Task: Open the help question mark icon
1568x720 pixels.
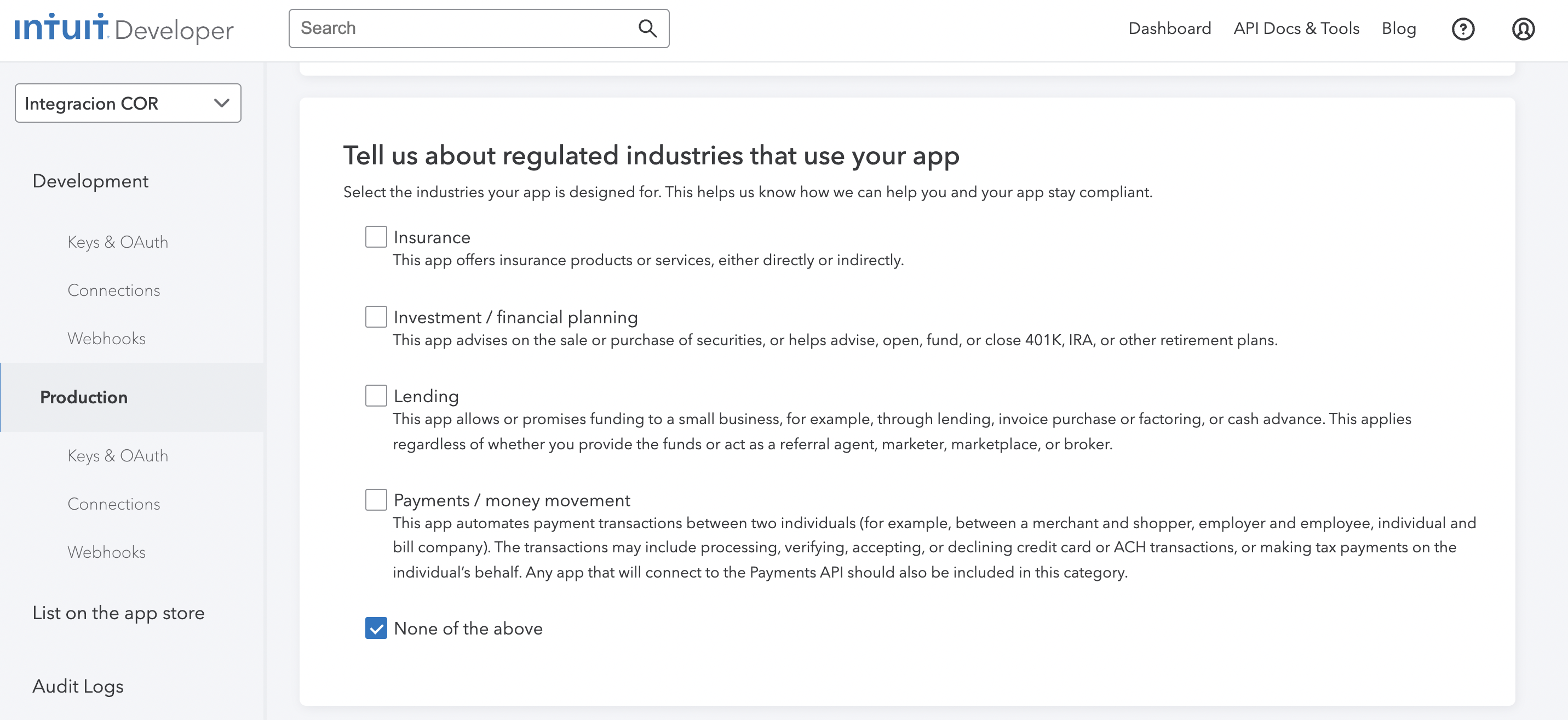Action: [x=1463, y=28]
